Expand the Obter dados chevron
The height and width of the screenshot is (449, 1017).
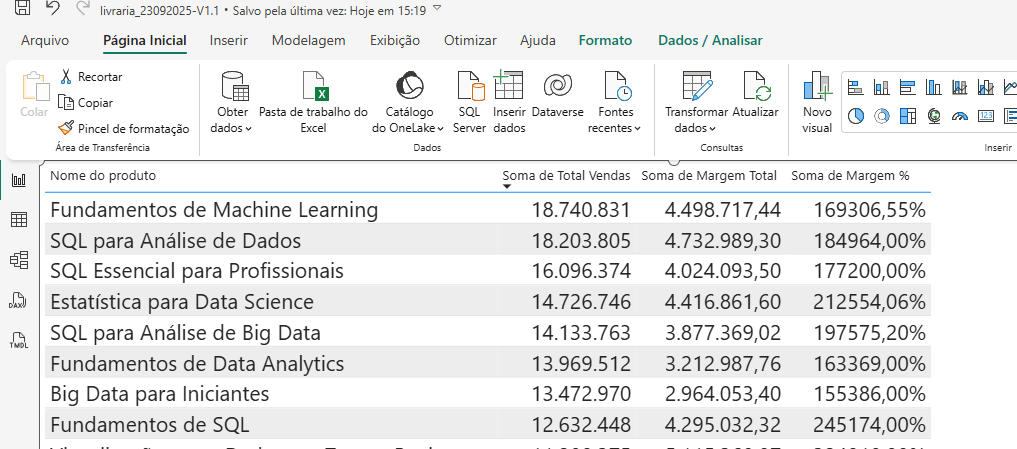(248, 128)
